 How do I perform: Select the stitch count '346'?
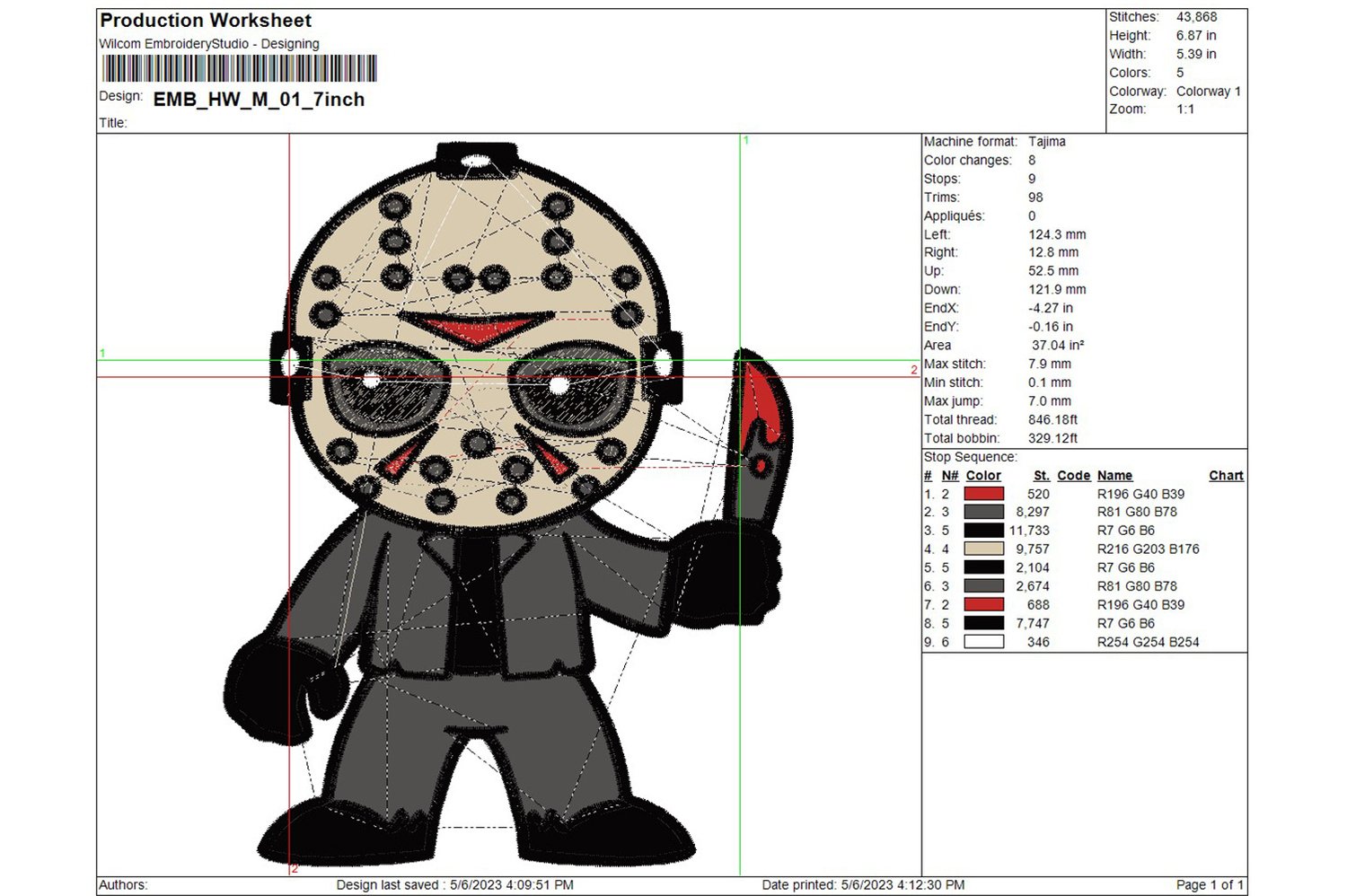coord(1038,642)
